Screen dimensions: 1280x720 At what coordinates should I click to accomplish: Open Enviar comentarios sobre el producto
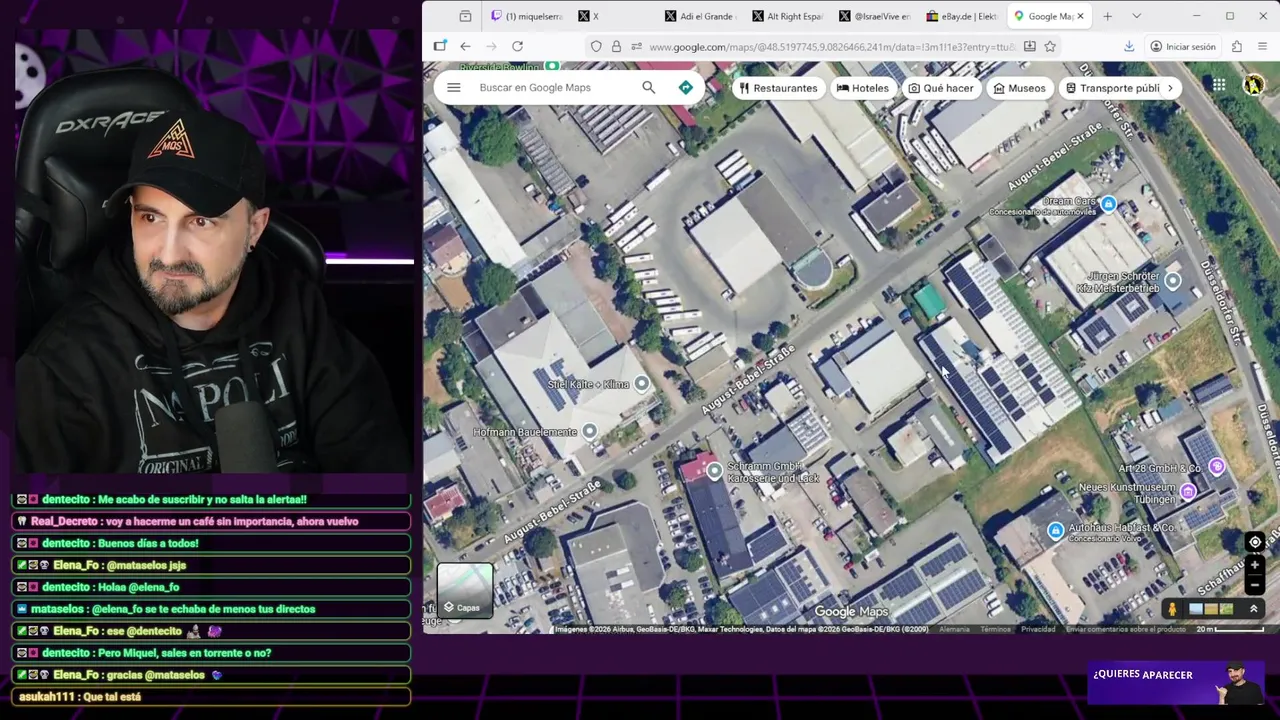pos(1125,629)
